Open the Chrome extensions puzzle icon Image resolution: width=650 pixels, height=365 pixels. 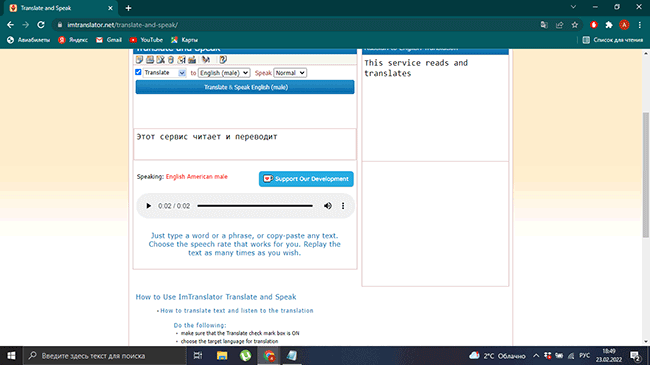point(609,25)
